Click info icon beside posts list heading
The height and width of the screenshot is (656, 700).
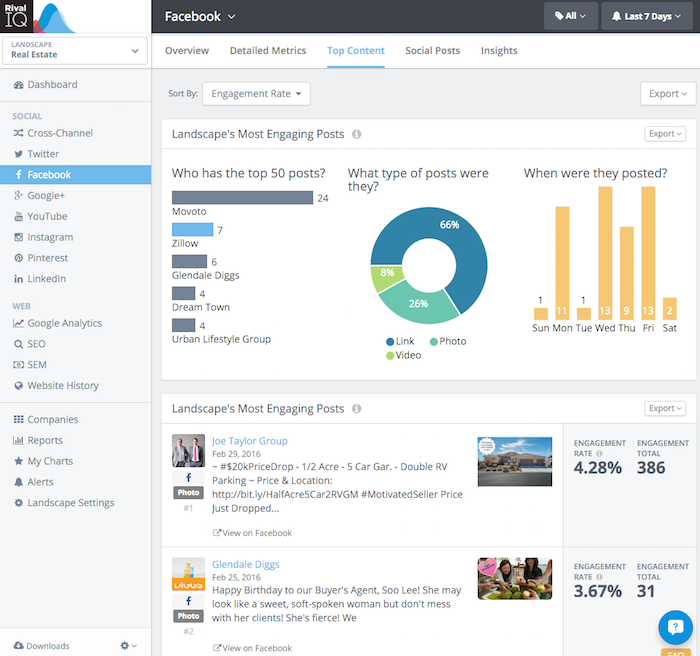coord(356,409)
